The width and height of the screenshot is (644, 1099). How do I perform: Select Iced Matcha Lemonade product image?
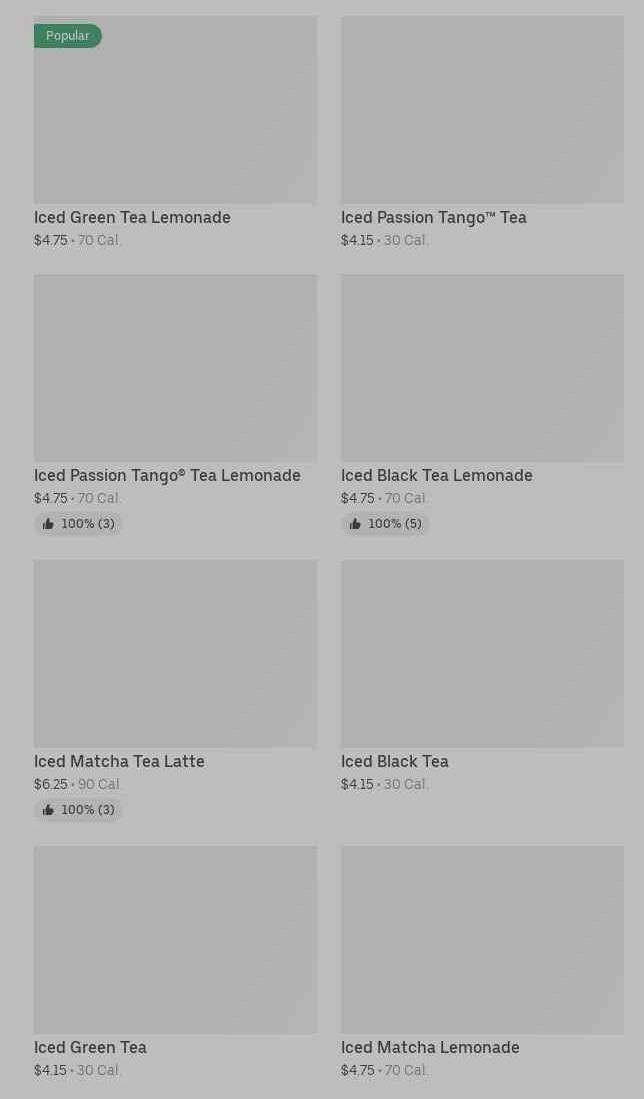[482, 940]
